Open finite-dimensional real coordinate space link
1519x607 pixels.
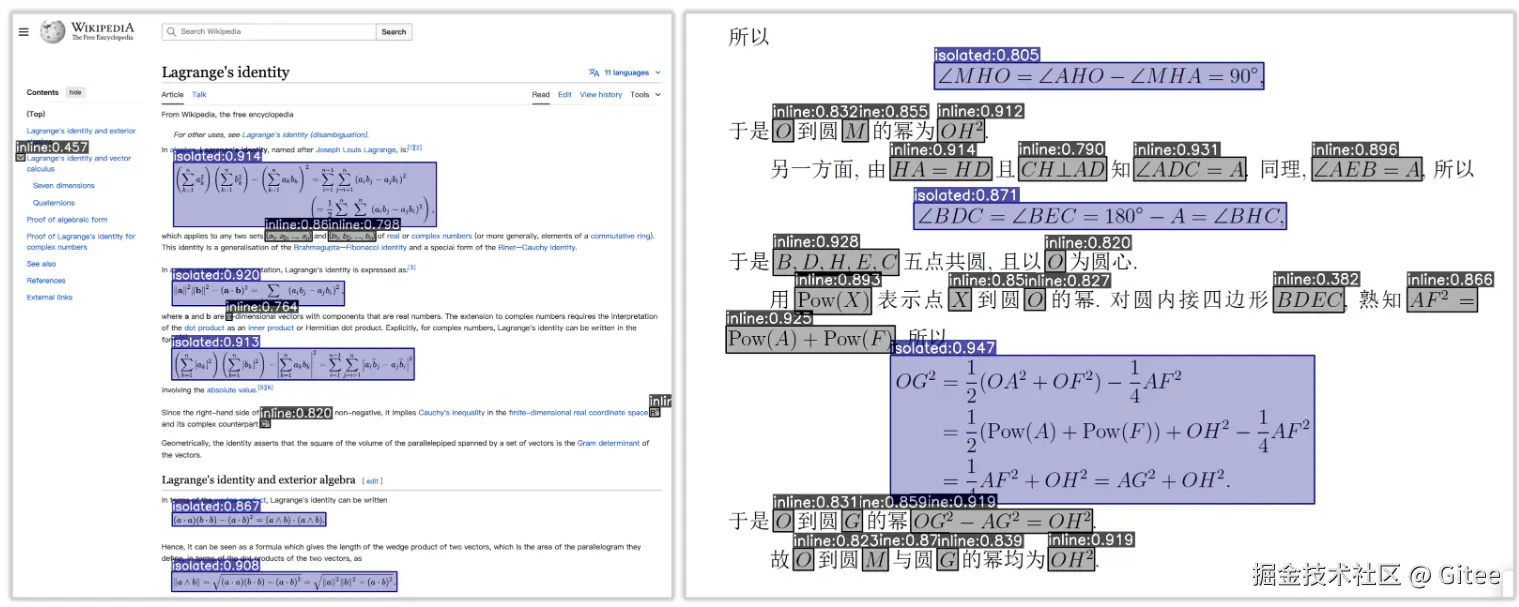578,412
